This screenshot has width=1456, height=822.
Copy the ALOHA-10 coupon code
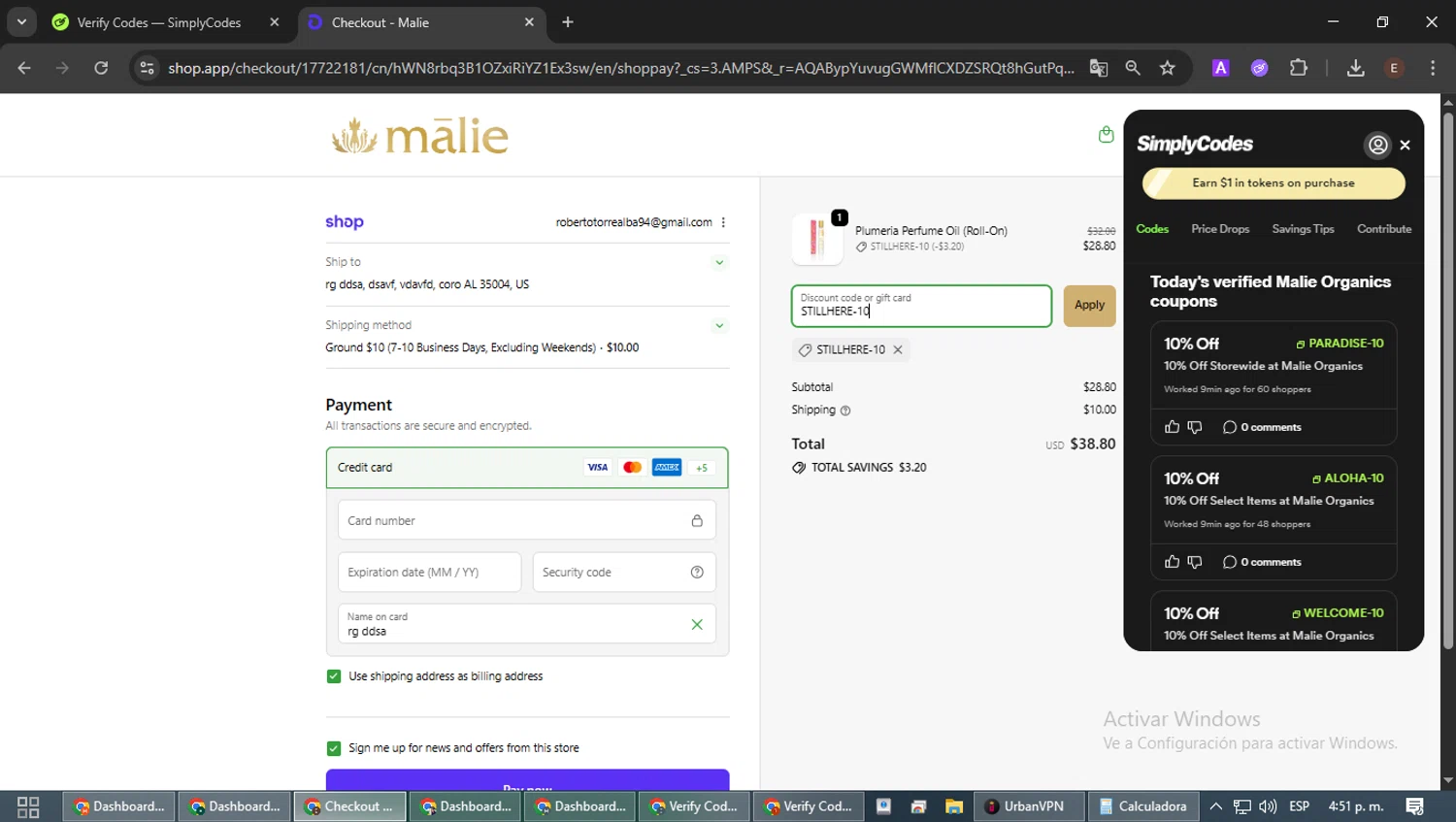[1347, 478]
